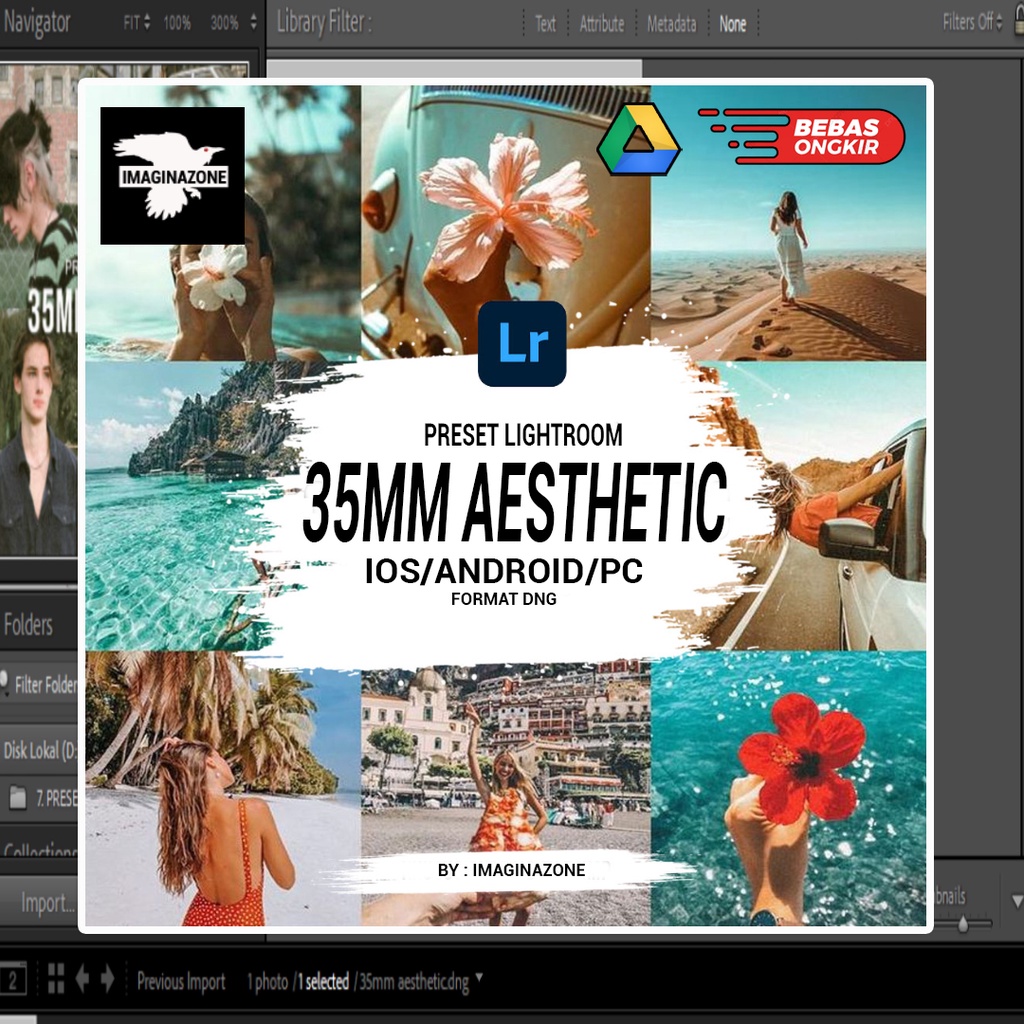The width and height of the screenshot is (1024, 1024).
Task: Set Navigator zoom to 100%
Action: coord(177,24)
